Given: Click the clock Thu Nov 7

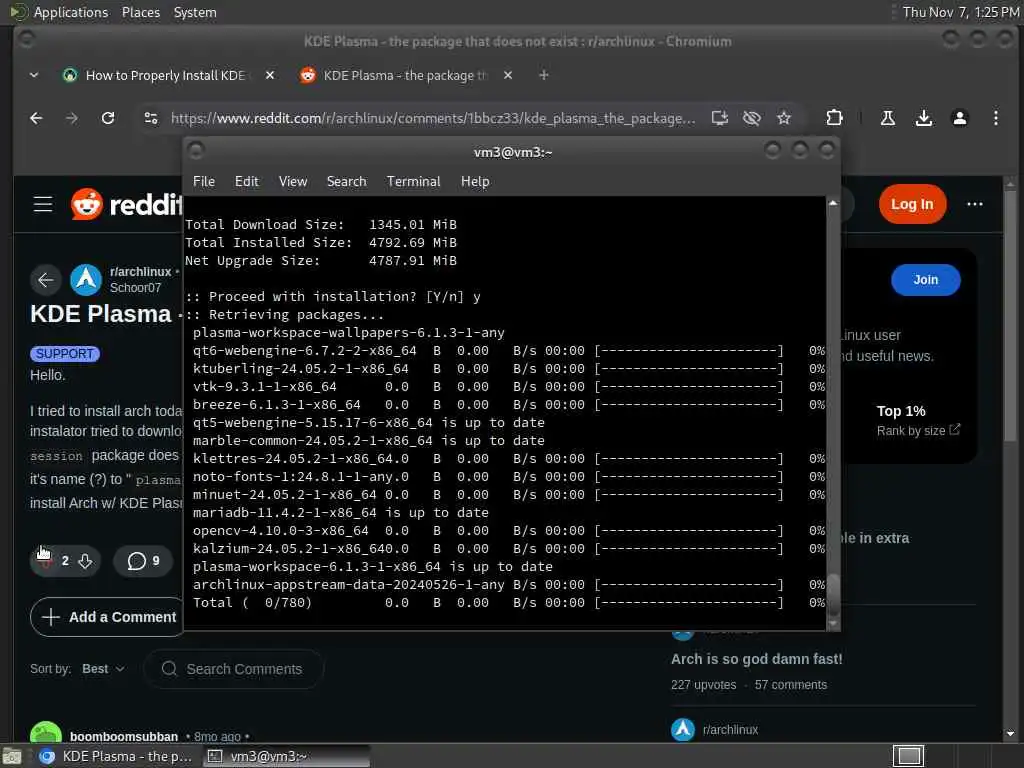Looking at the screenshot, I should click(961, 12).
